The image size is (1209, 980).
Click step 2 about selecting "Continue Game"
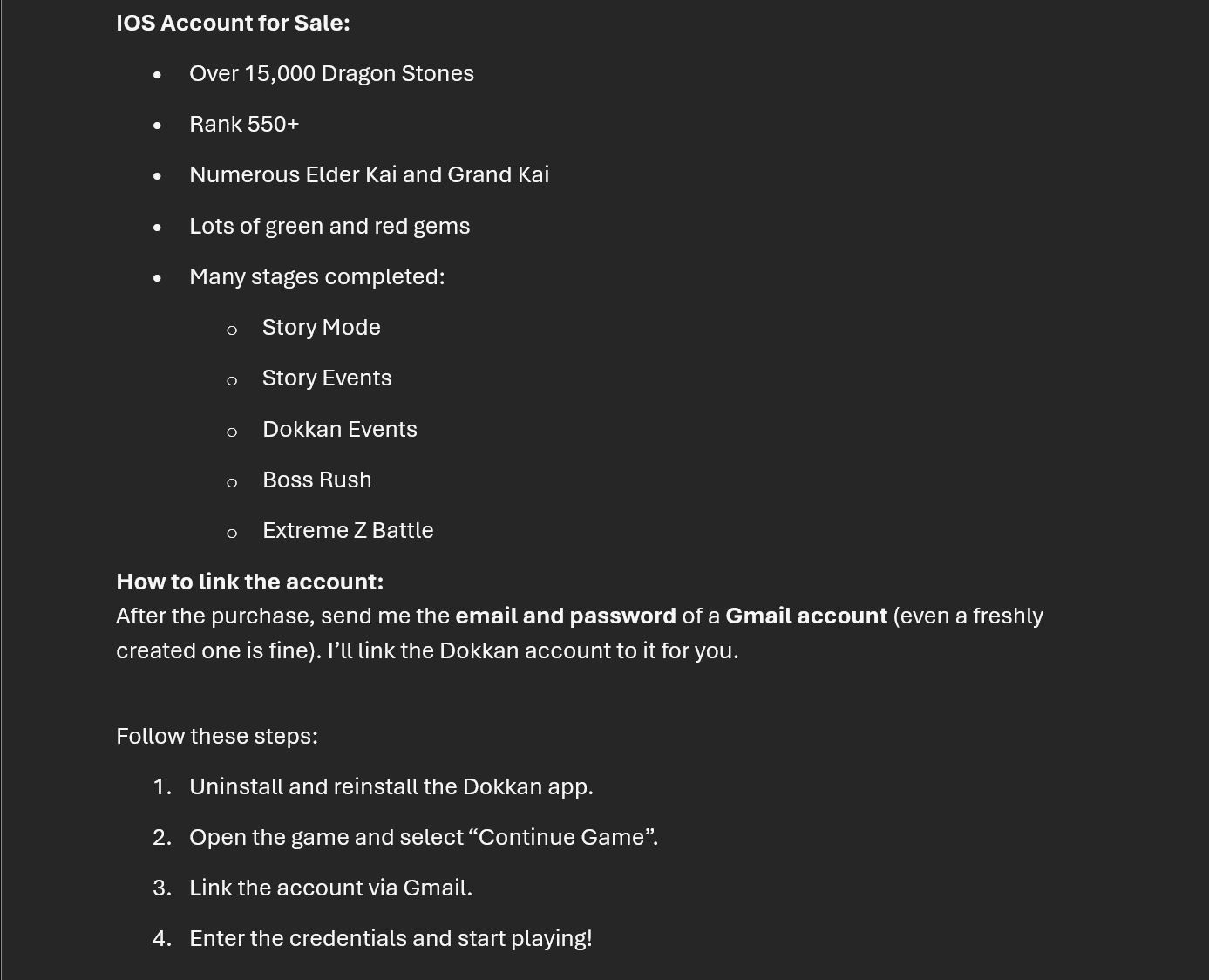click(424, 838)
